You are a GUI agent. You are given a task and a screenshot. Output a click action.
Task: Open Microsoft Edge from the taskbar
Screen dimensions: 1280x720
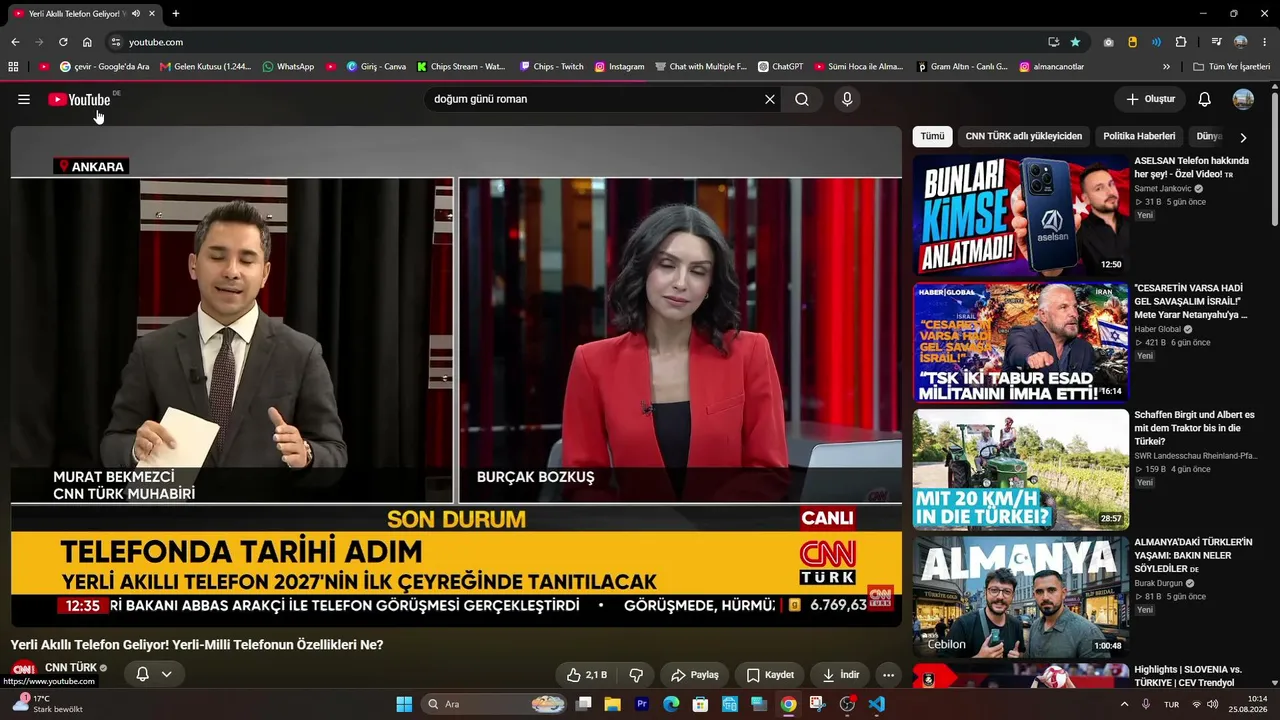671,704
